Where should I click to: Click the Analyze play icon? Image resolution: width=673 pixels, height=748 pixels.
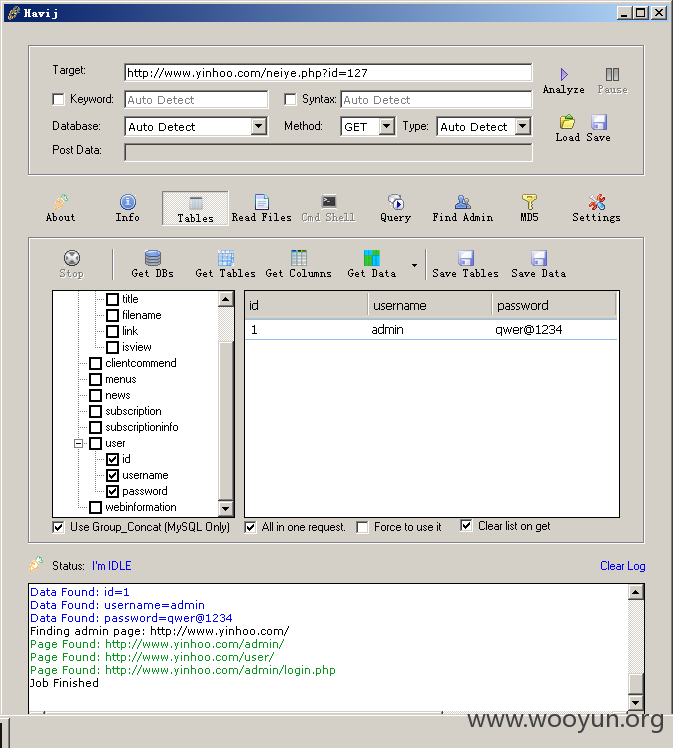tap(564, 74)
